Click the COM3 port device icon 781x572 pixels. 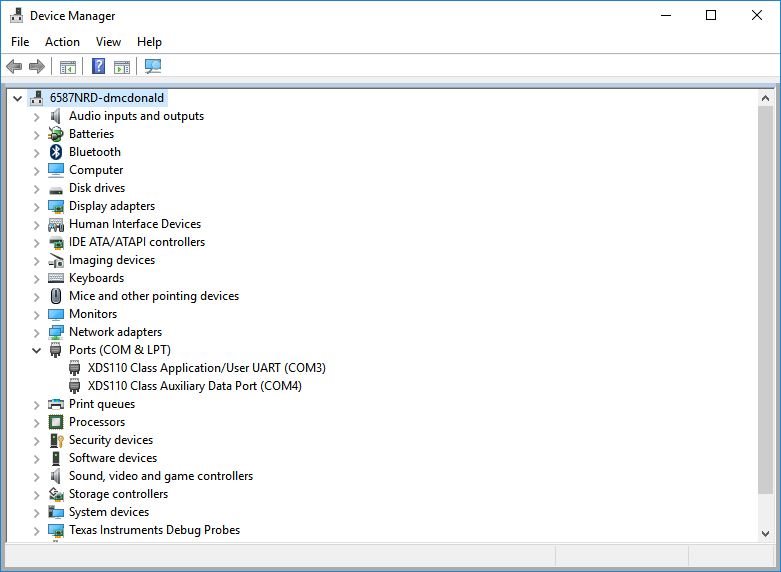point(74,368)
